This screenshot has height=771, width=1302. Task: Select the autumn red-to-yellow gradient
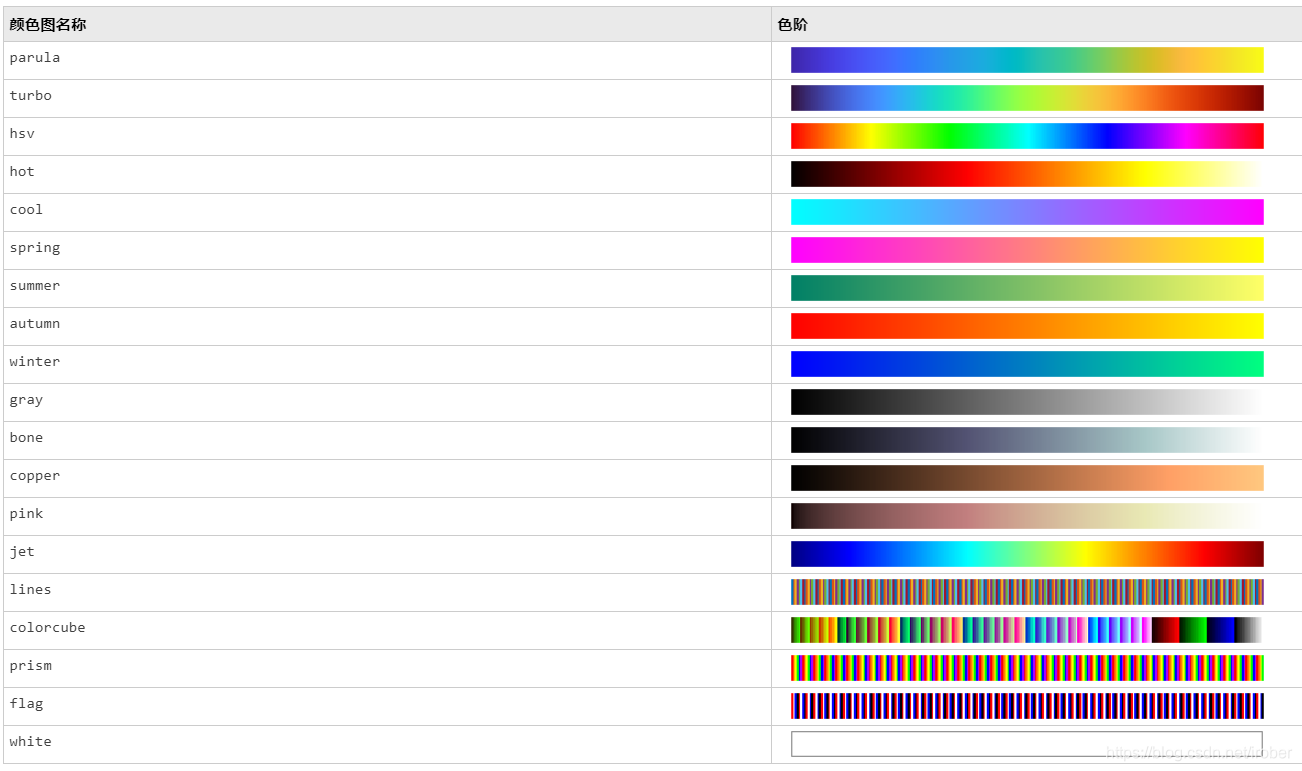[x=1027, y=326]
